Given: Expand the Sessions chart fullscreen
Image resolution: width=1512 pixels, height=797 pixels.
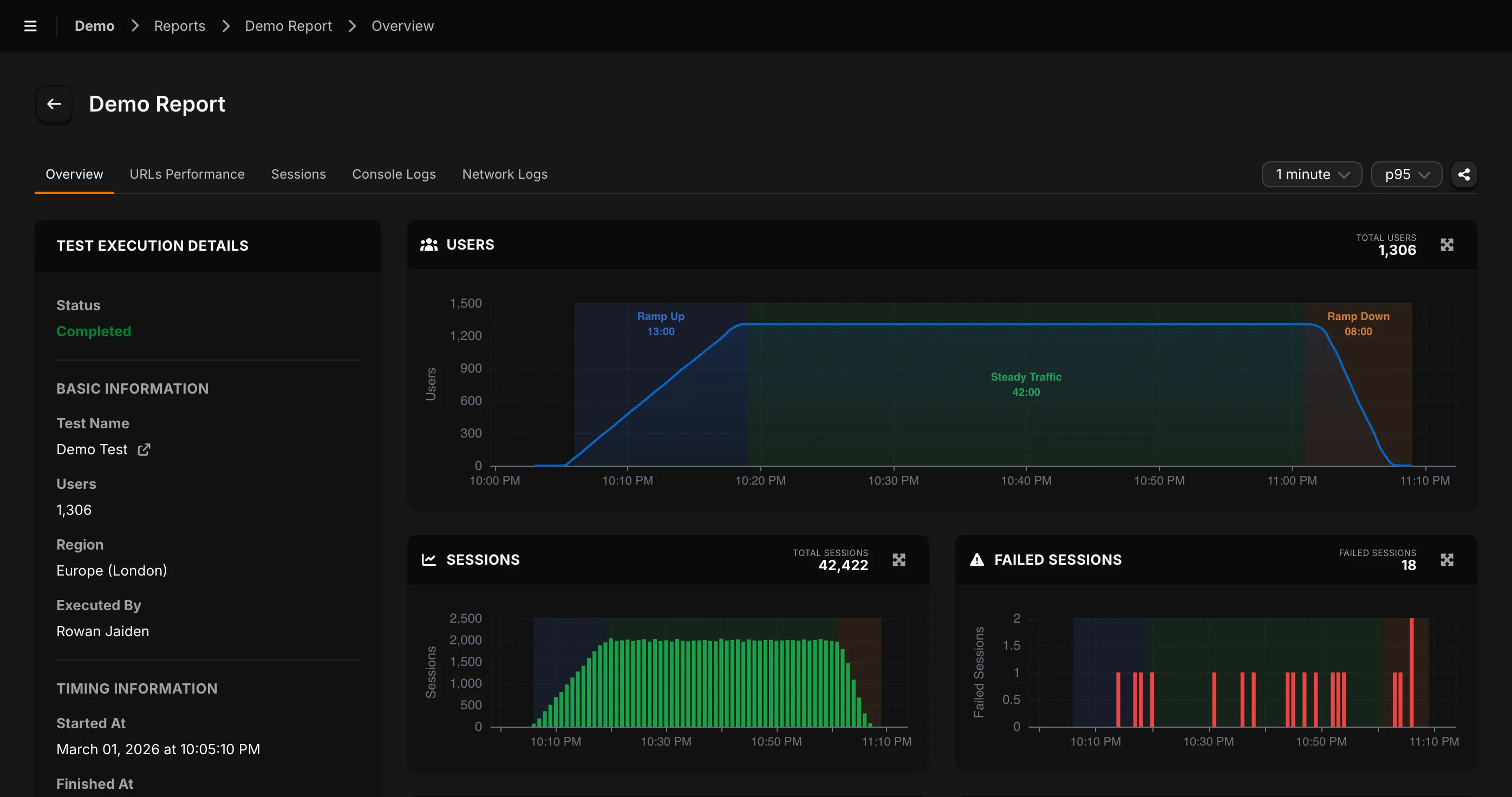Looking at the screenshot, I should click(x=898, y=560).
